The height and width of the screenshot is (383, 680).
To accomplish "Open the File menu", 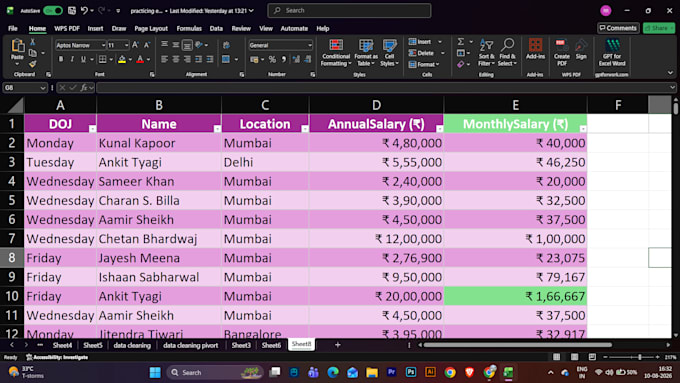I will click(x=13, y=28).
